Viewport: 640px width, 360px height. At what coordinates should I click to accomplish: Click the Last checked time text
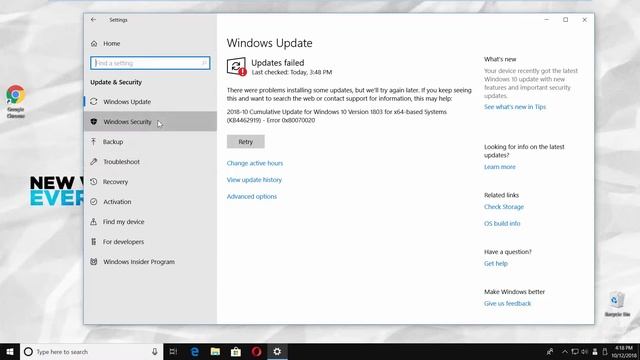(x=292, y=72)
